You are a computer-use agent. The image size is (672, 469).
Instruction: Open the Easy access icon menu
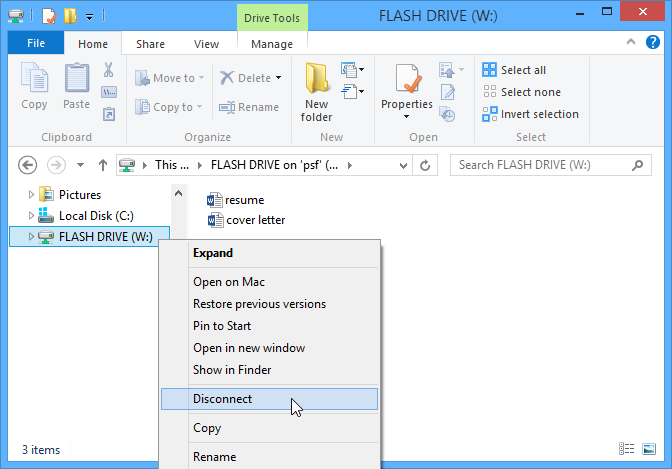352,91
